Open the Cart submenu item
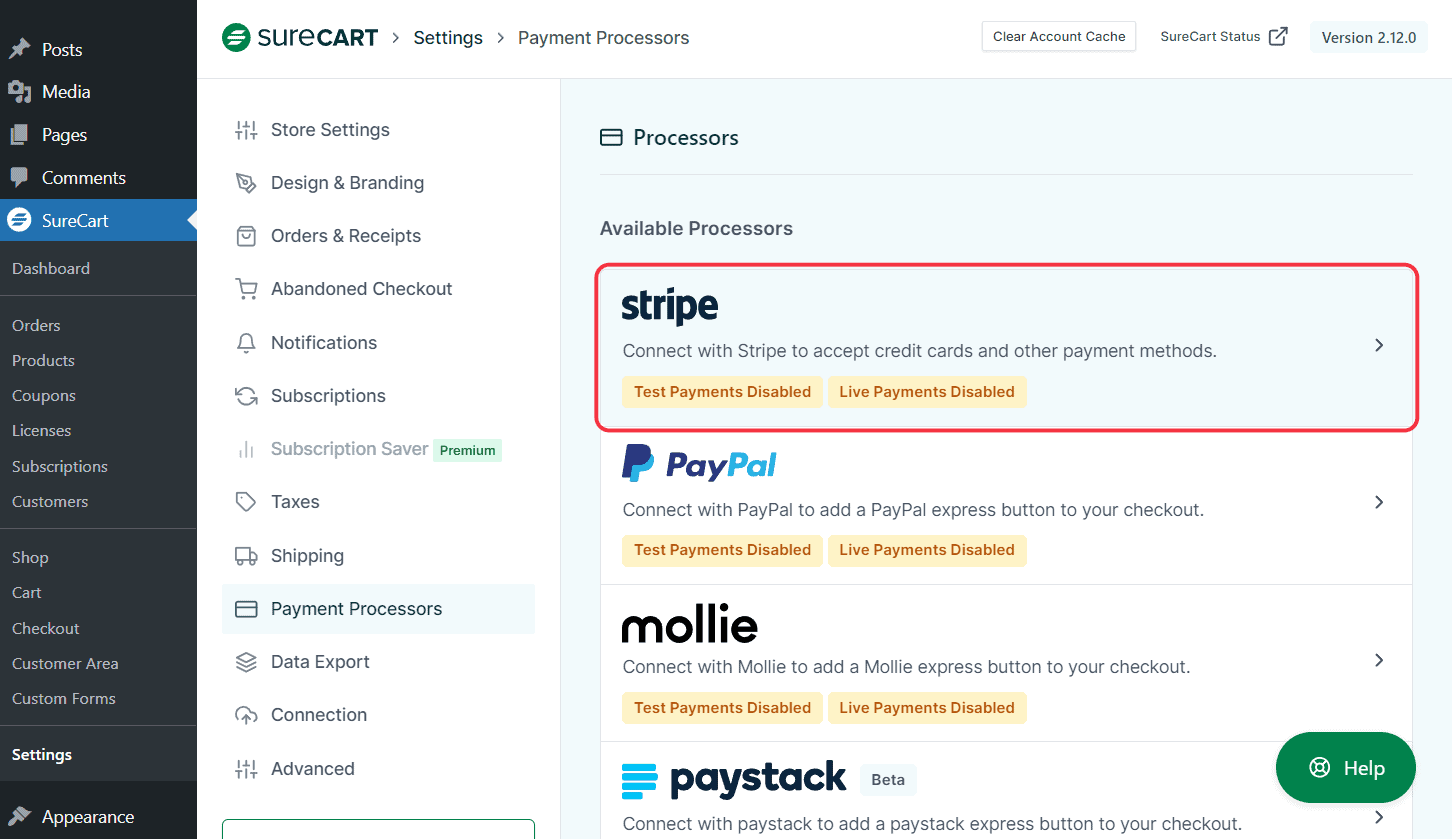1452x839 pixels. (27, 593)
